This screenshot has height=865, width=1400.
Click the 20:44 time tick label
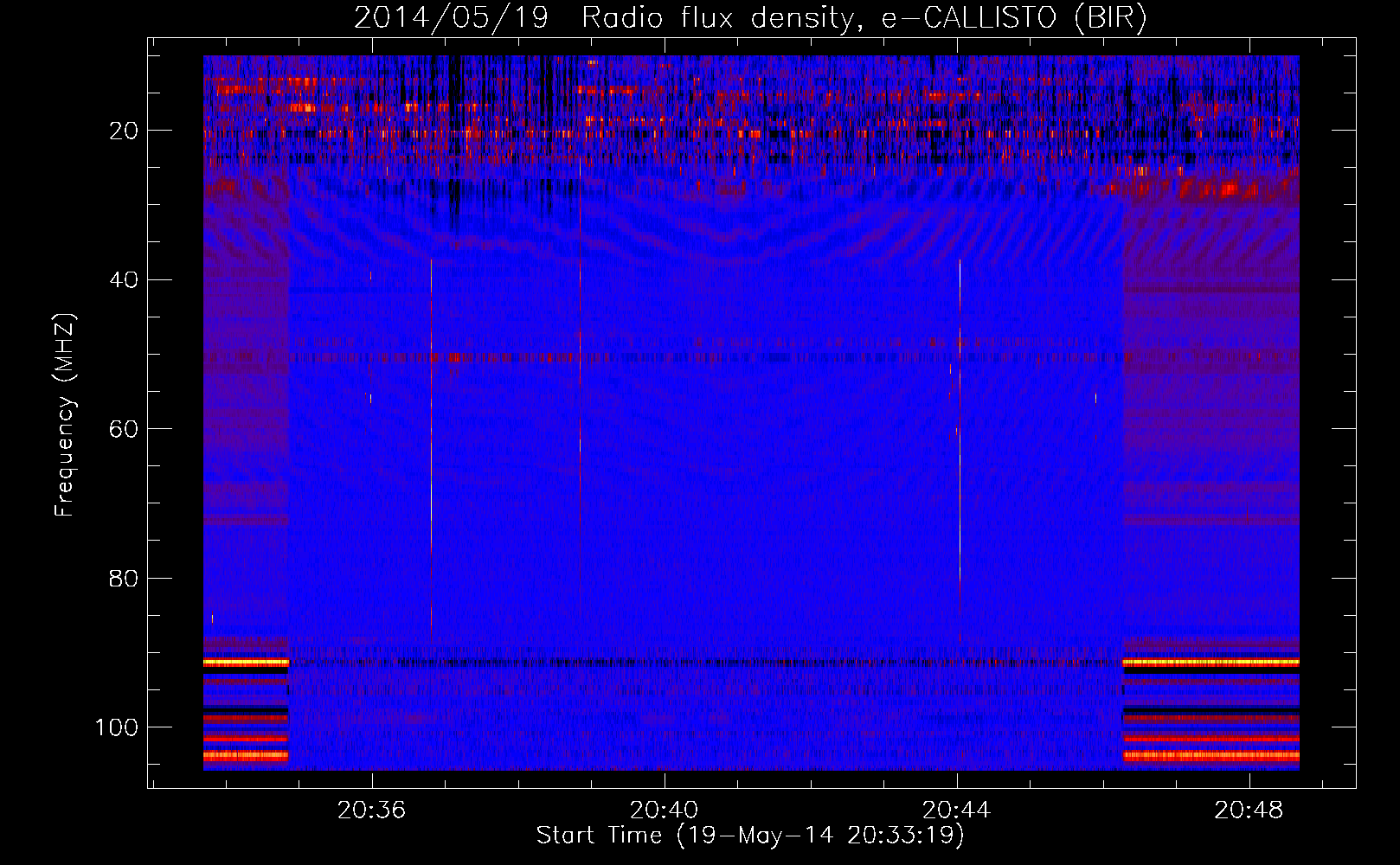[x=956, y=811]
